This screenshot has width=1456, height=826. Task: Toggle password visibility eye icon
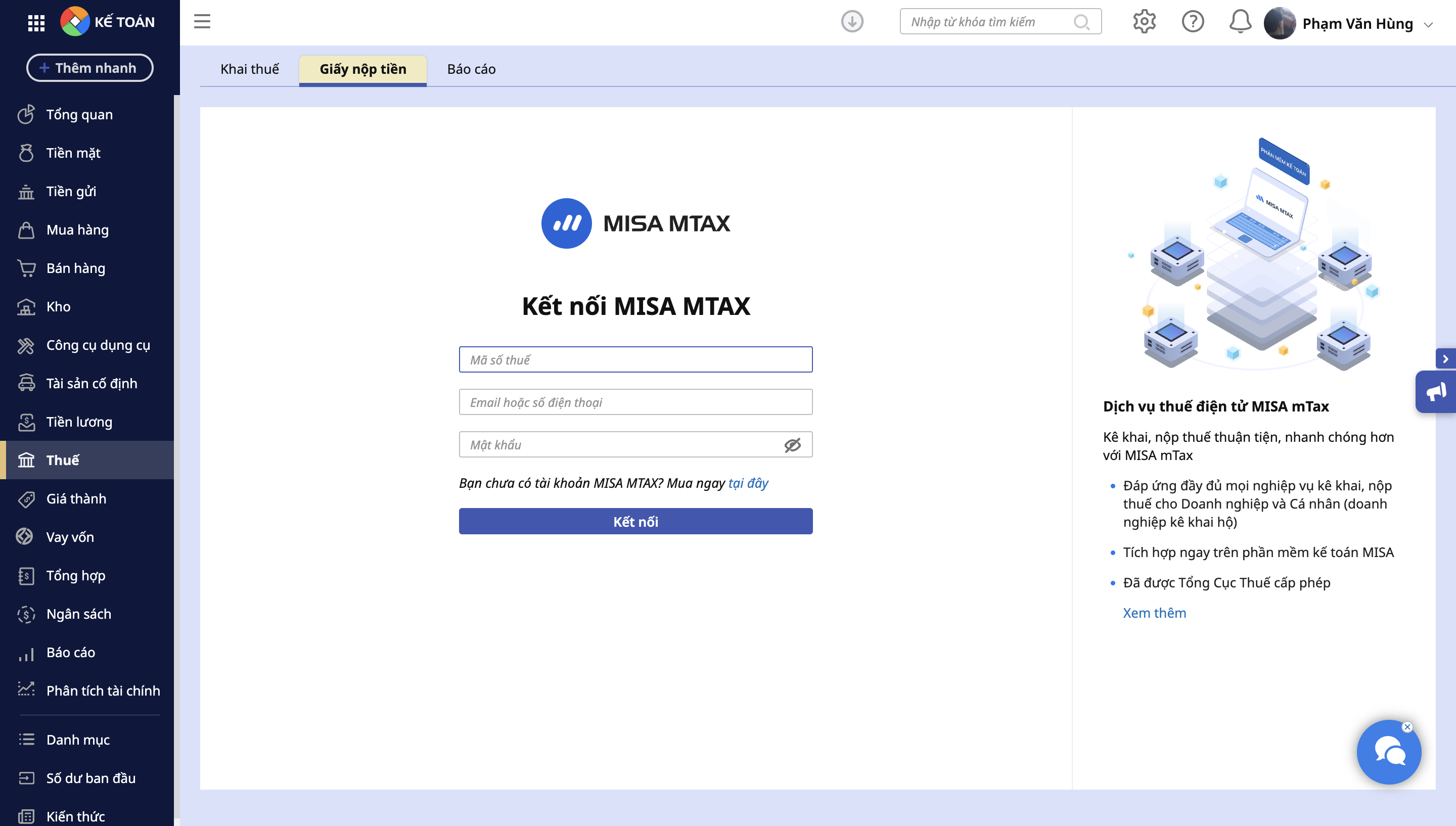(x=792, y=445)
